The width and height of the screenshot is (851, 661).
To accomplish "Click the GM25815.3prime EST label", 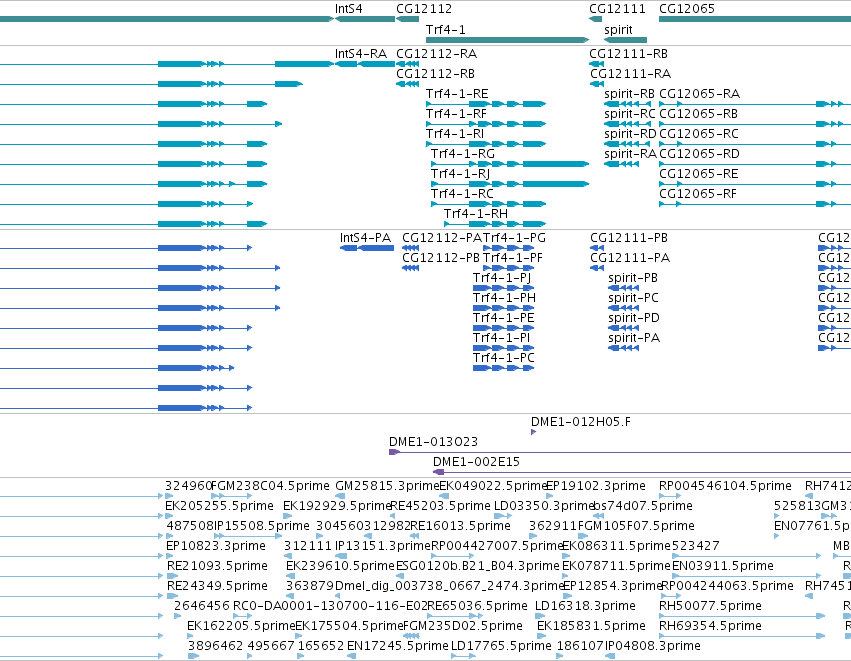I will pos(387,486).
